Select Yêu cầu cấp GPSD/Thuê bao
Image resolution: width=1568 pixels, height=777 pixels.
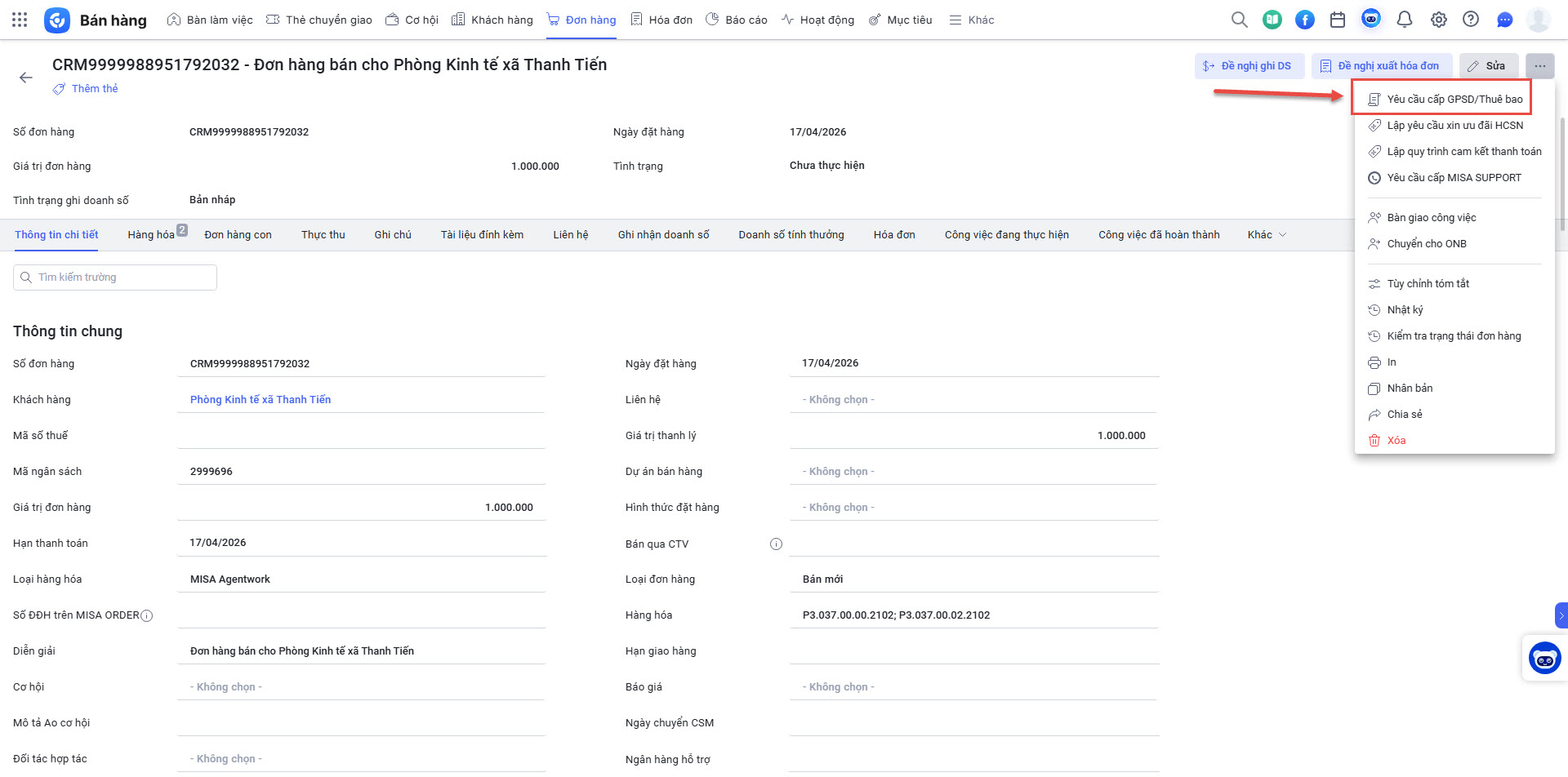(x=1454, y=100)
